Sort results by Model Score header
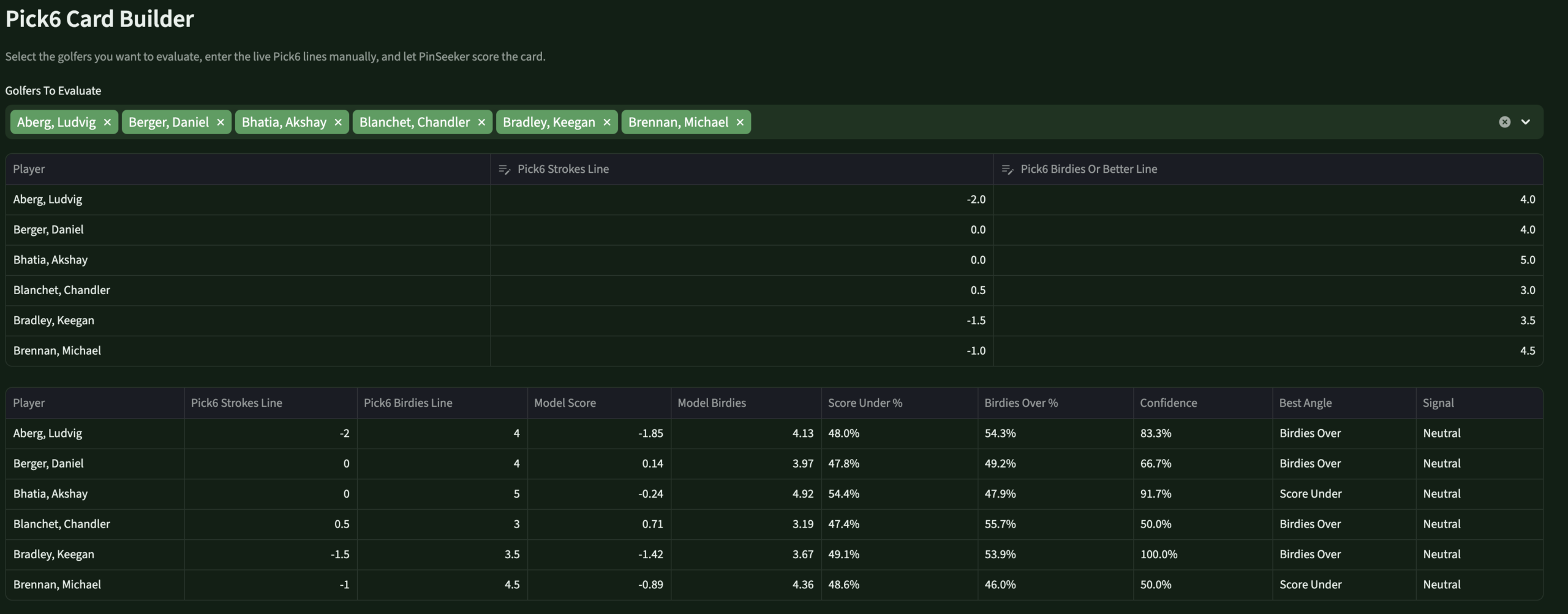Viewport: 1568px width, 614px height. [x=565, y=403]
